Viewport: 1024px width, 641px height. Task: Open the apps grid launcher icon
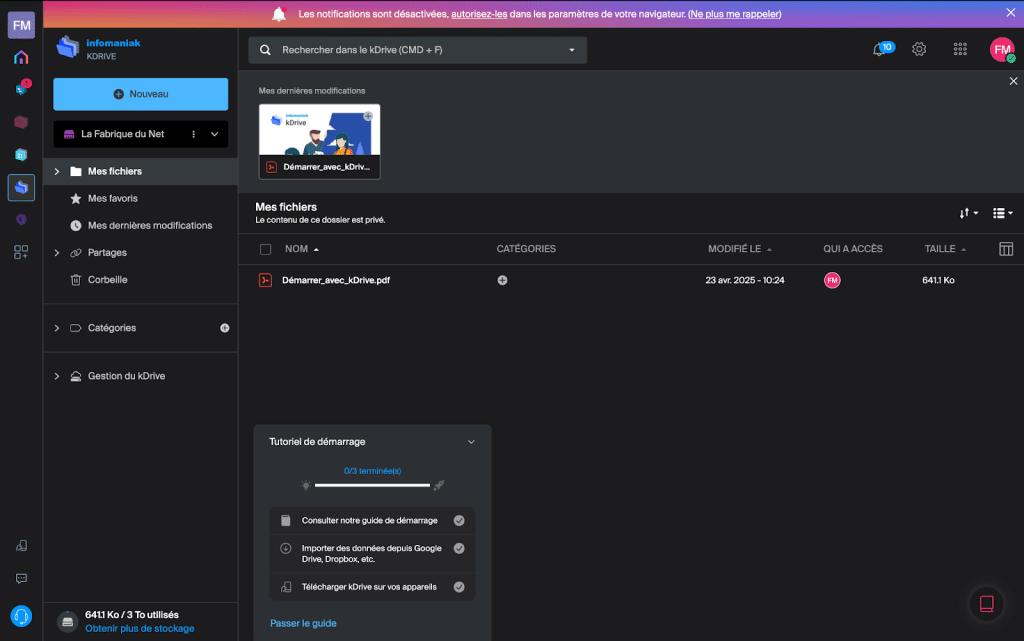tap(960, 49)
